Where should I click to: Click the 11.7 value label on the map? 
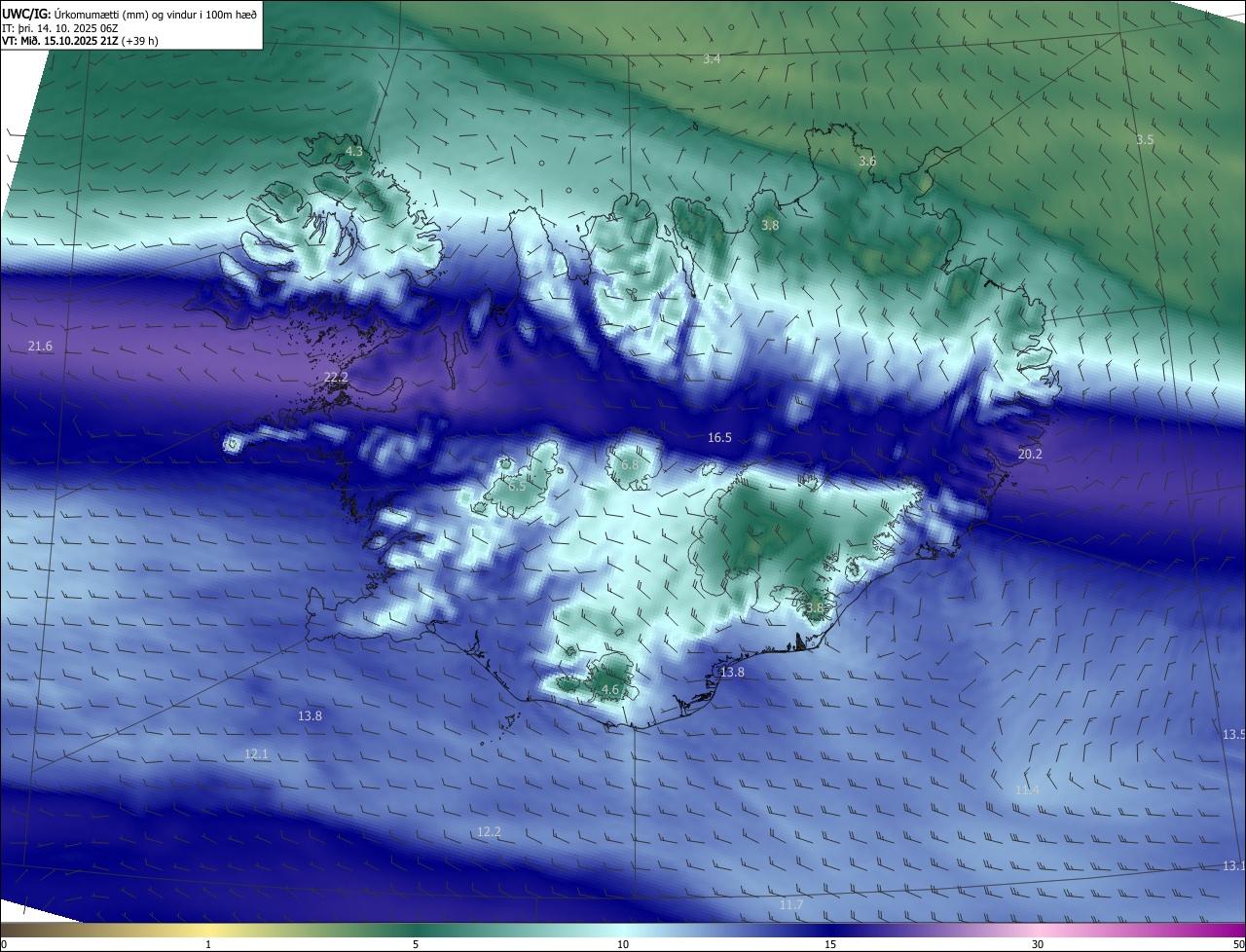click(x=791, y=905)
